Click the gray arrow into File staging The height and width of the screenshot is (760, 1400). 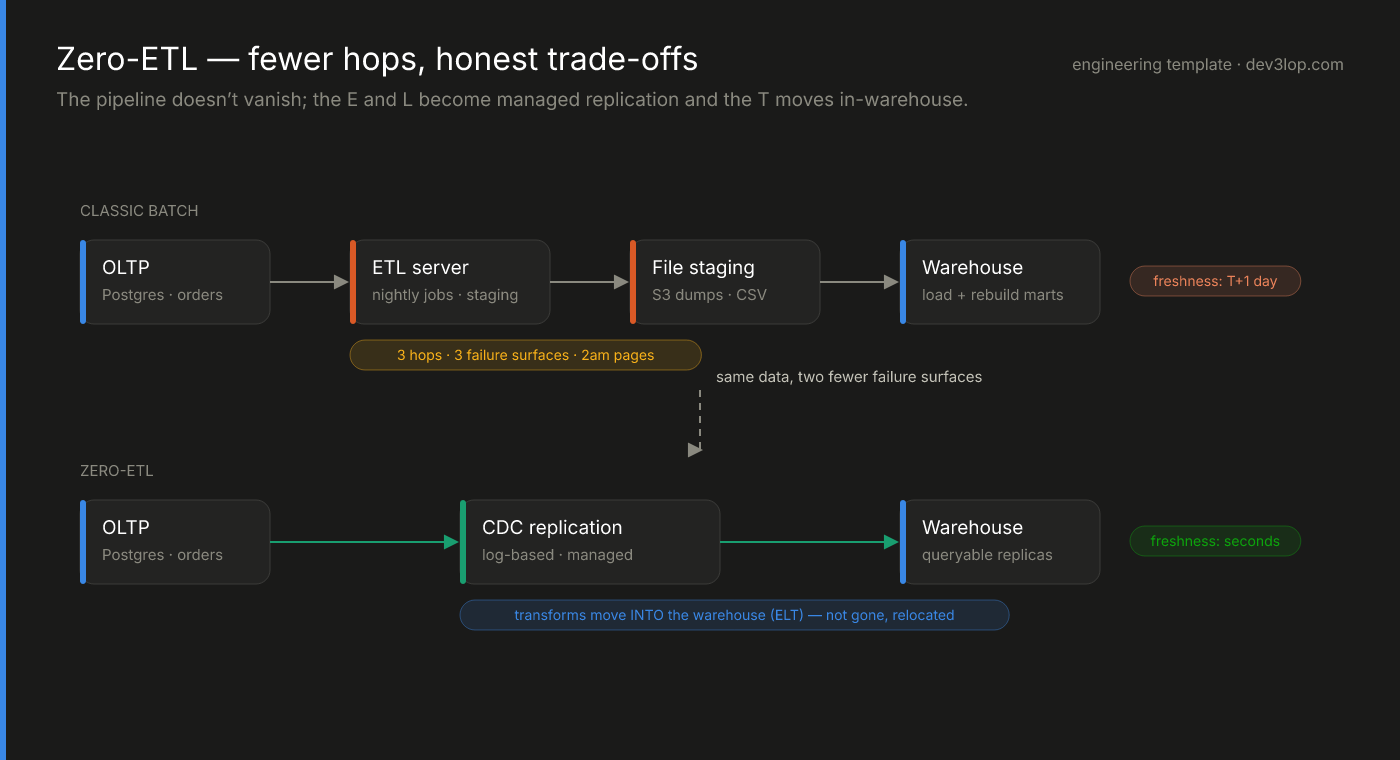point(590,282)
